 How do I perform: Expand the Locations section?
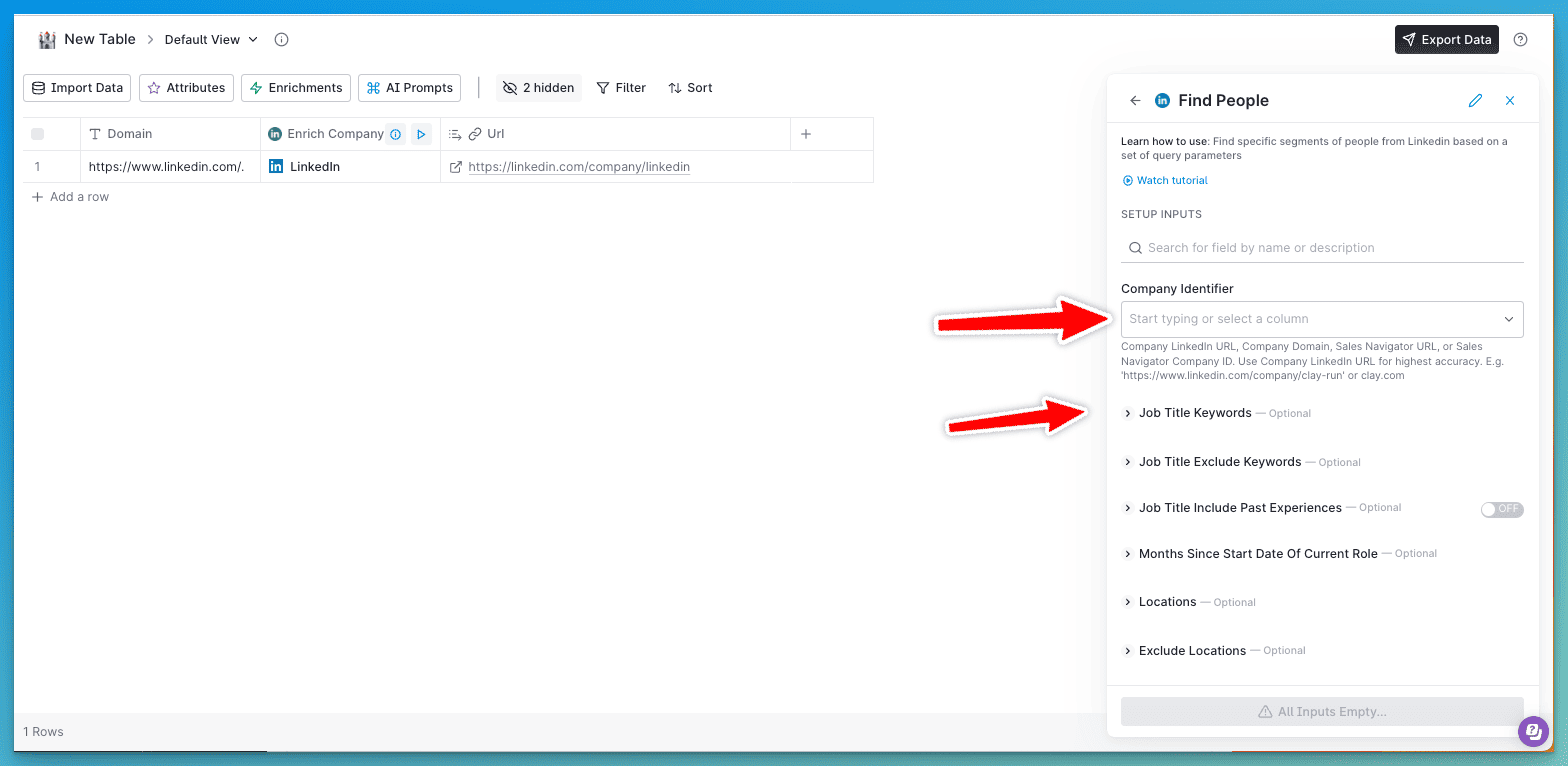pyautogui.click(x=1167, y=602)
